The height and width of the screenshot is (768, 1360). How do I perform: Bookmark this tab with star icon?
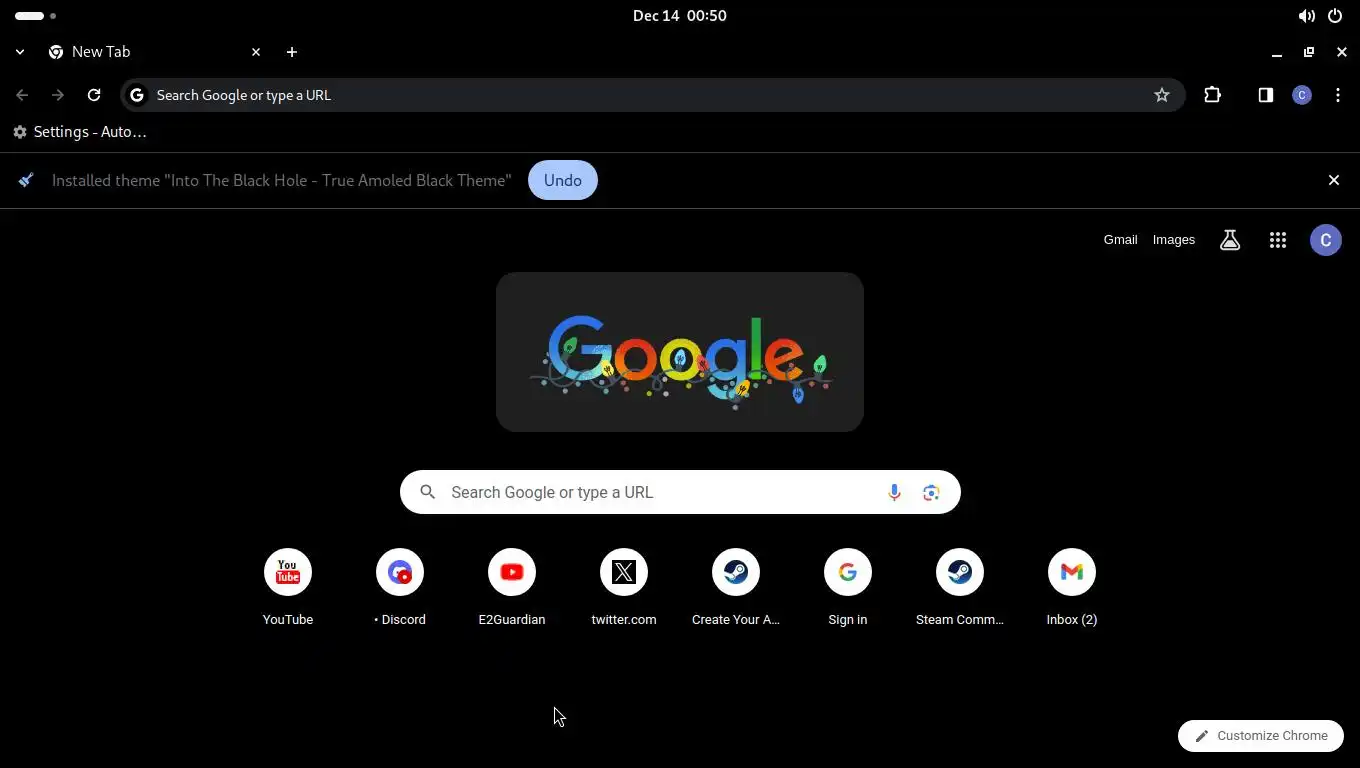pyautogui.click(x=1161, y=95)
